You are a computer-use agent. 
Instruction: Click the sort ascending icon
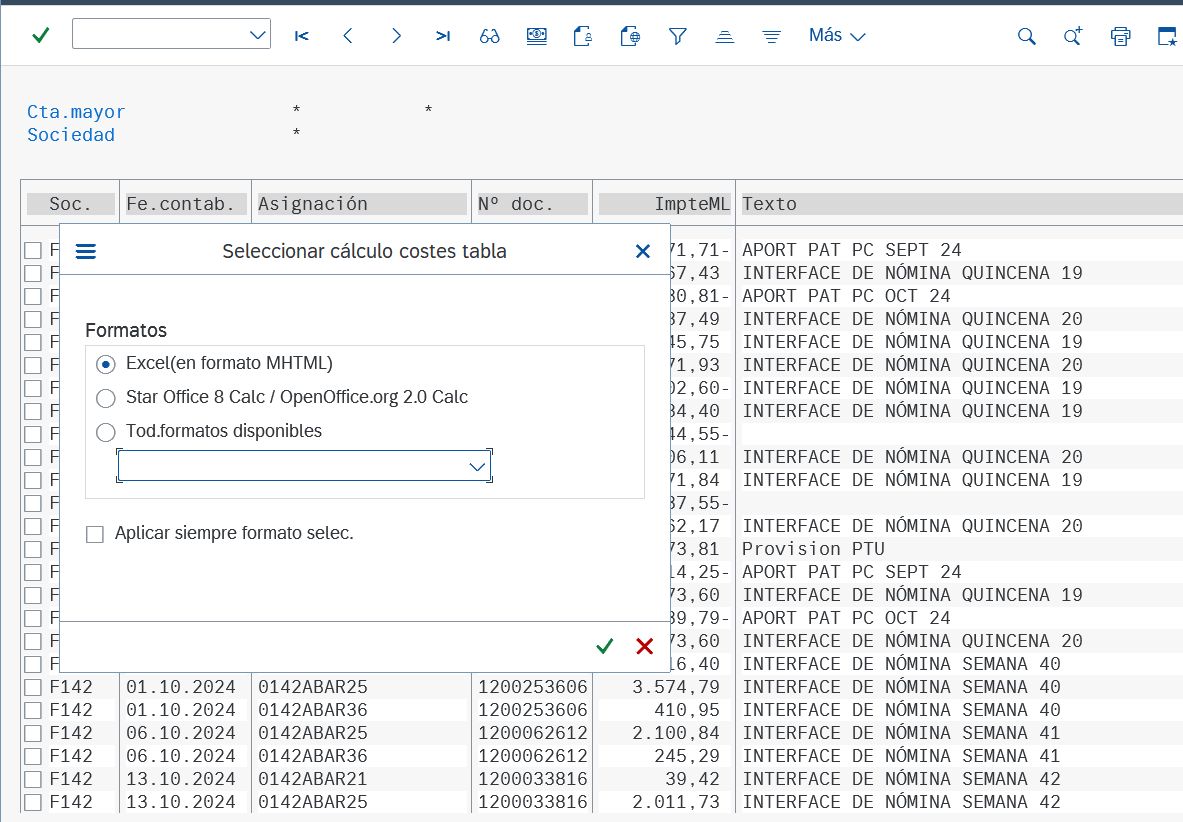725,36
